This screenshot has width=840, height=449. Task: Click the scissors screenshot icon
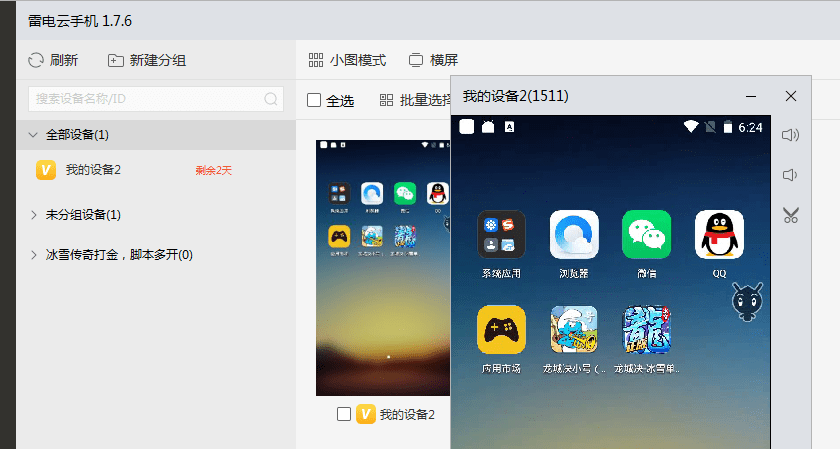791,215
